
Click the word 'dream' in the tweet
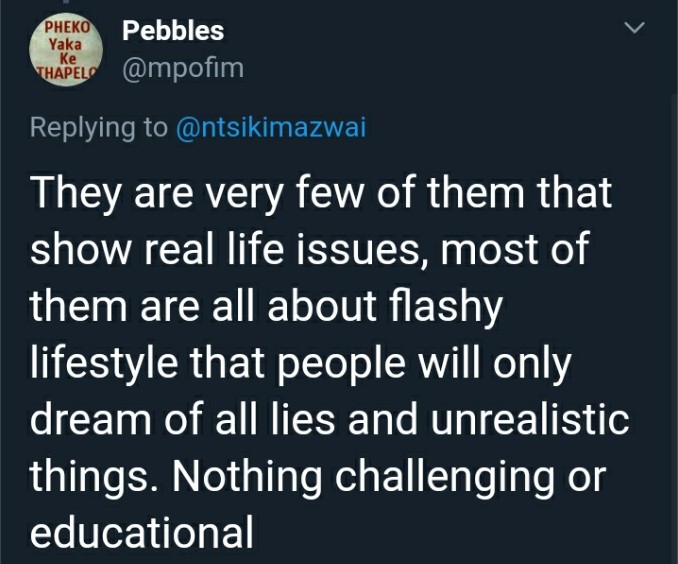(91, 419)
